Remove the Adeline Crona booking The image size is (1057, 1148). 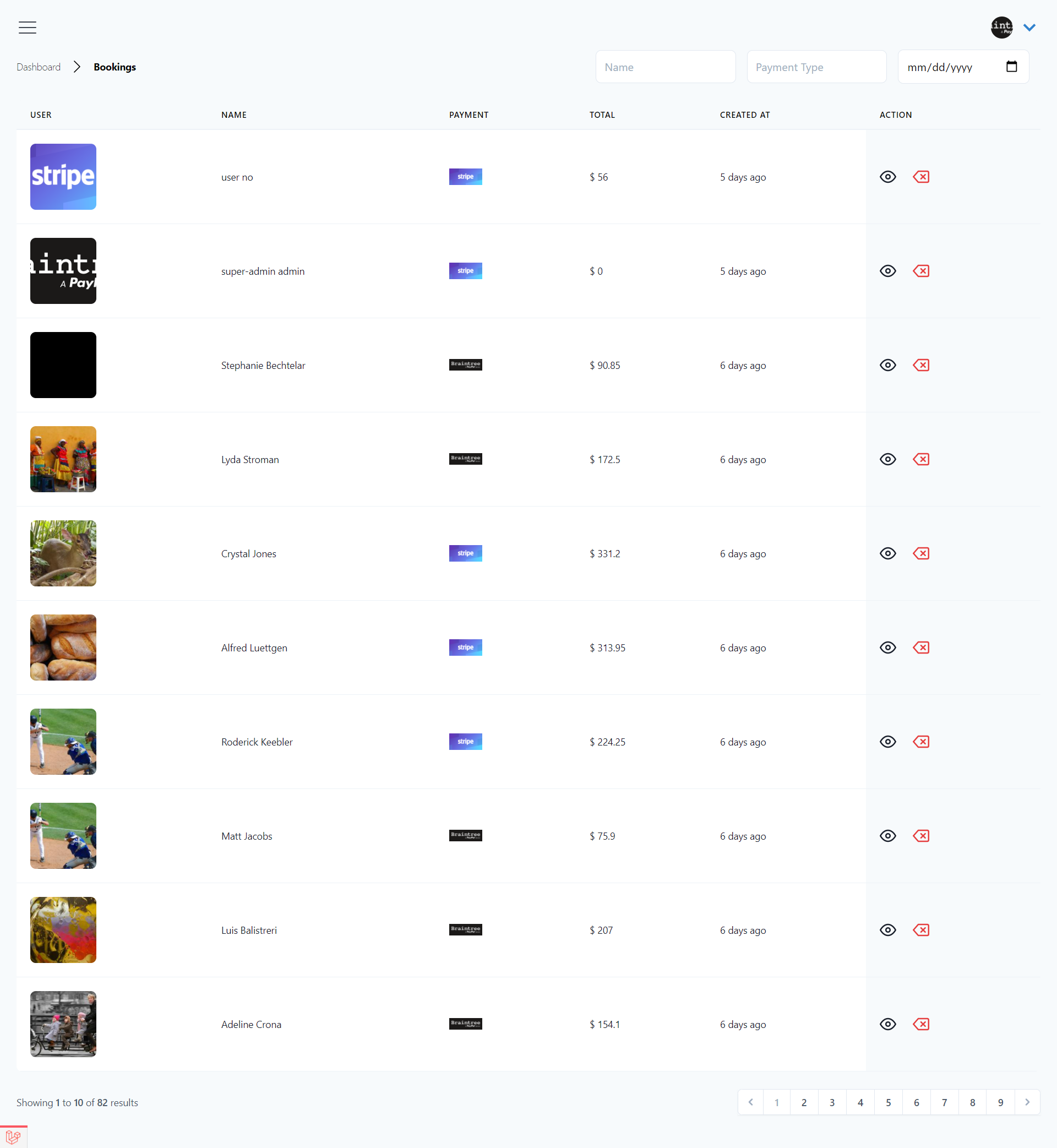tap(921, 1024)
